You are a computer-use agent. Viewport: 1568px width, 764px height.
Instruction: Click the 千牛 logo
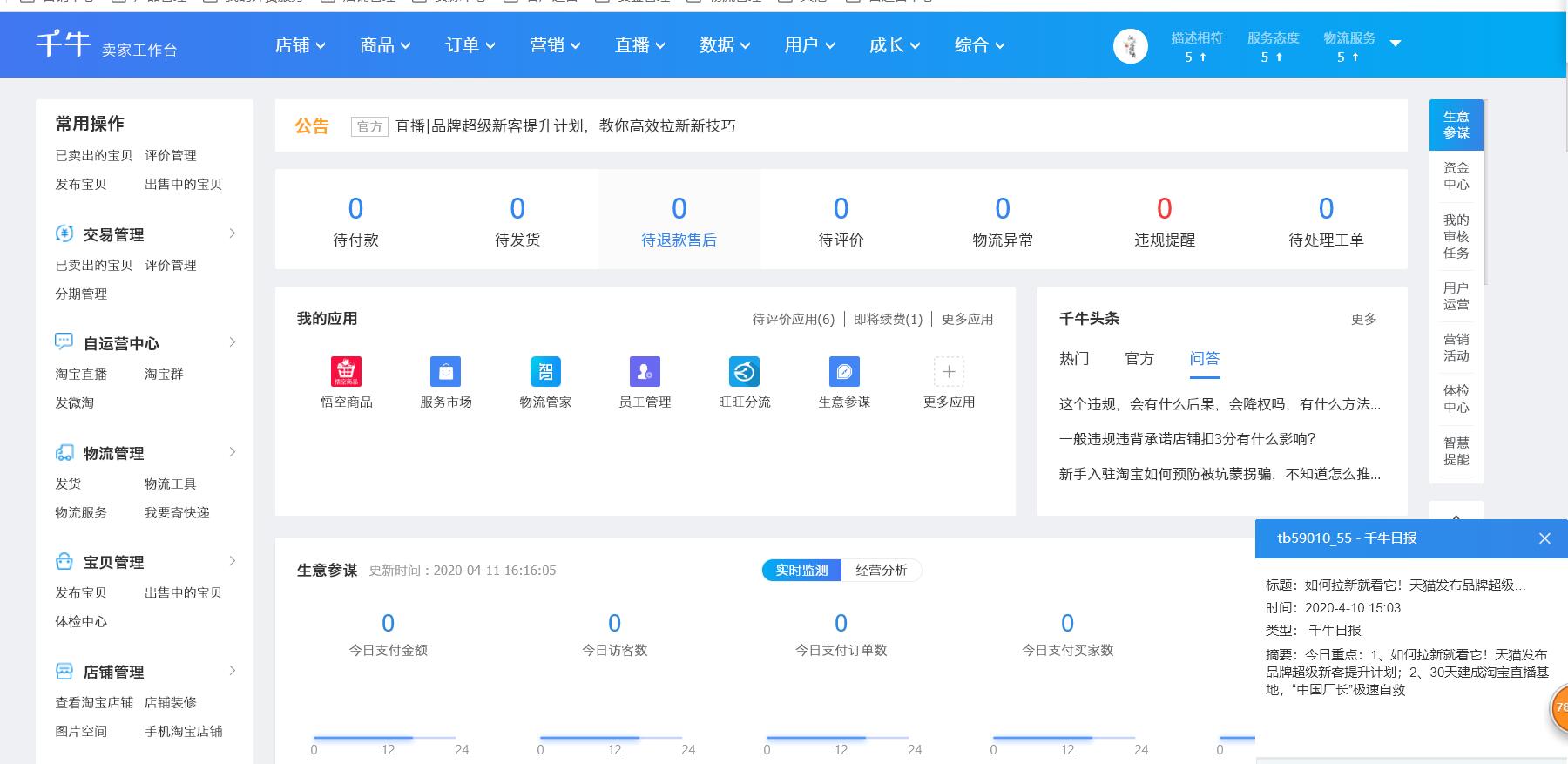pos(63,44)
